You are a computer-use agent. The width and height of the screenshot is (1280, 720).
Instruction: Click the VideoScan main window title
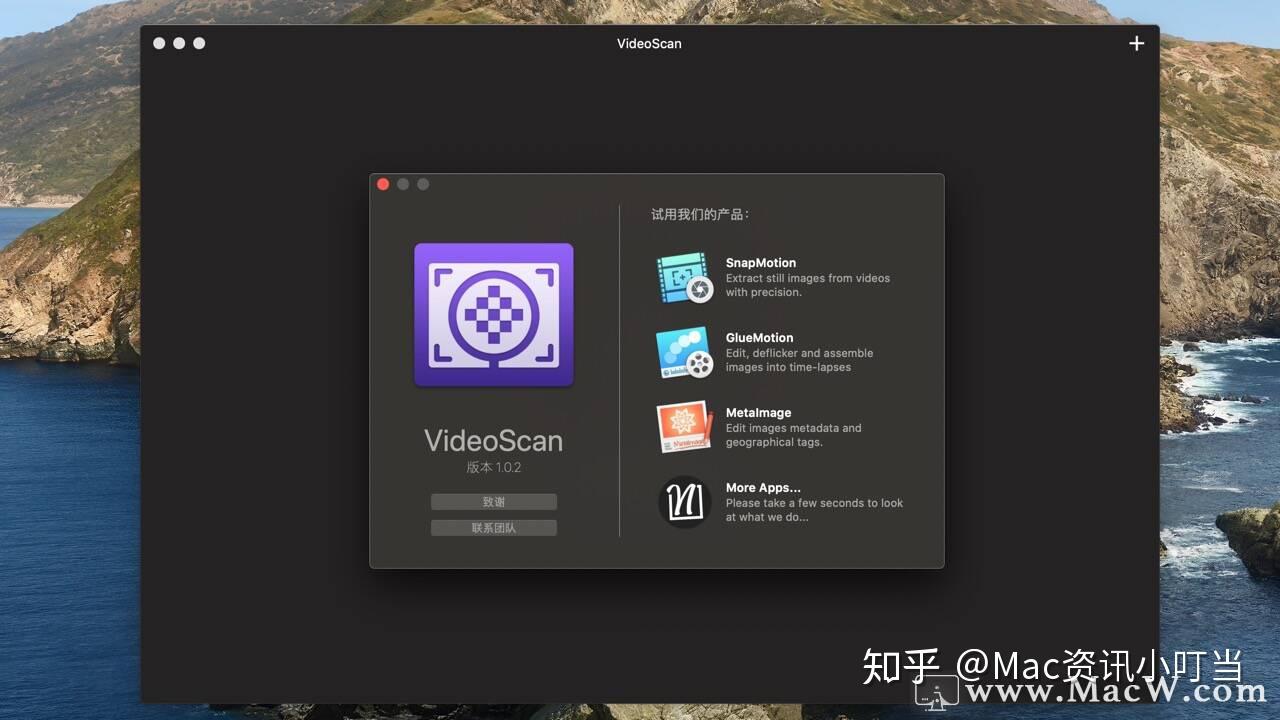(x=649, y=43)
